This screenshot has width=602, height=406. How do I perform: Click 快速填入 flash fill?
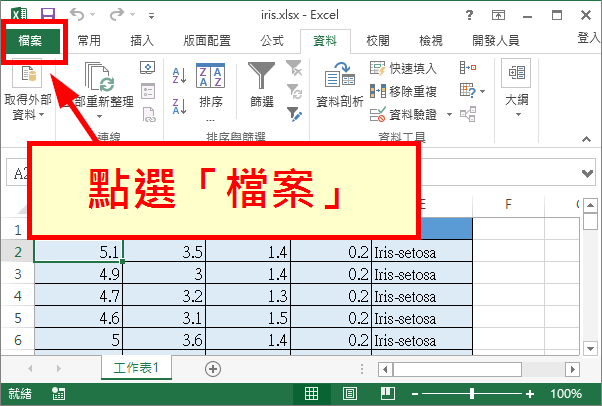tap(403, 68)
